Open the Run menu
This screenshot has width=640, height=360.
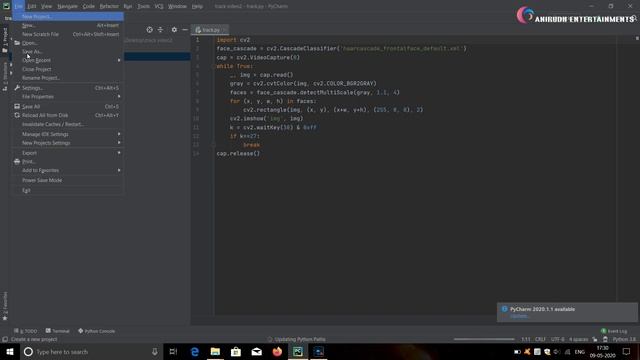[128, 6]
